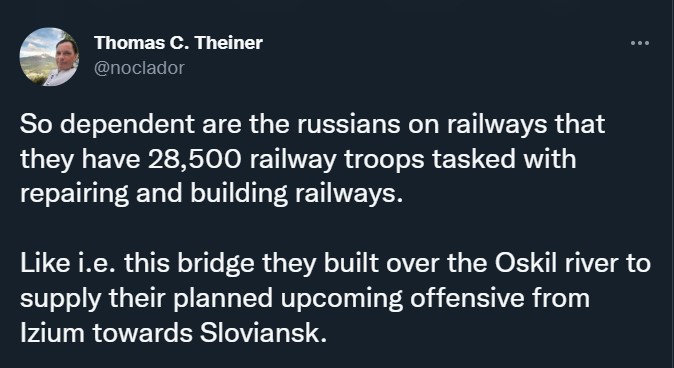Click the word upcoming in the tweet
Image resolution: width=674 pixels, height=368 pixels.
(x=342, y=299)
